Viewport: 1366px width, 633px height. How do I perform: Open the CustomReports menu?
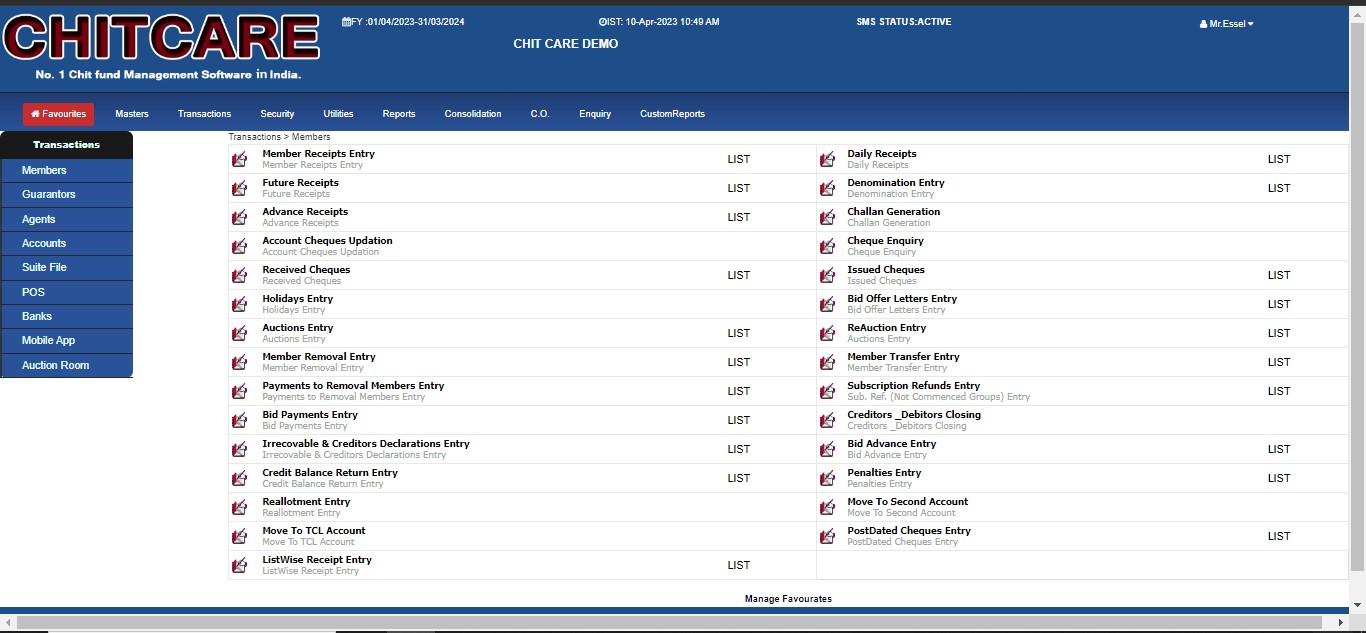pyautogui.click(x=672, y=114)
